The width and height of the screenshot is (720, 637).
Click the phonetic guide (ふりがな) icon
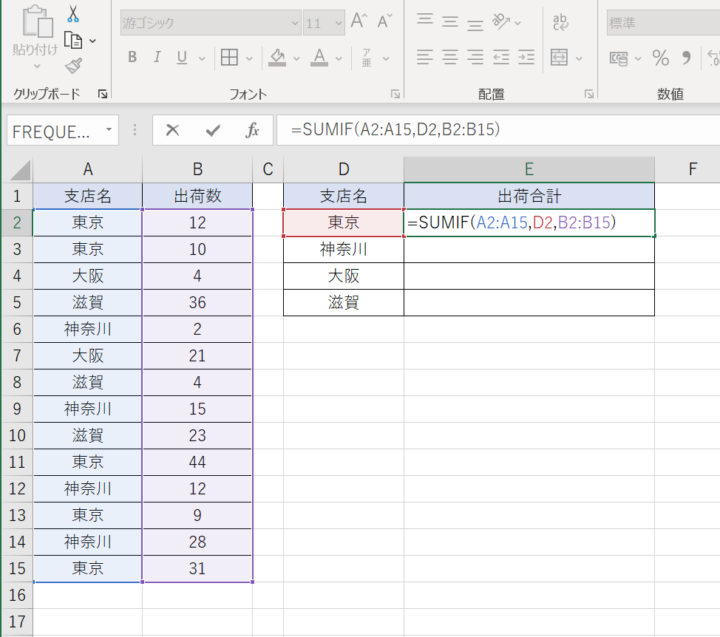[366, 58]
